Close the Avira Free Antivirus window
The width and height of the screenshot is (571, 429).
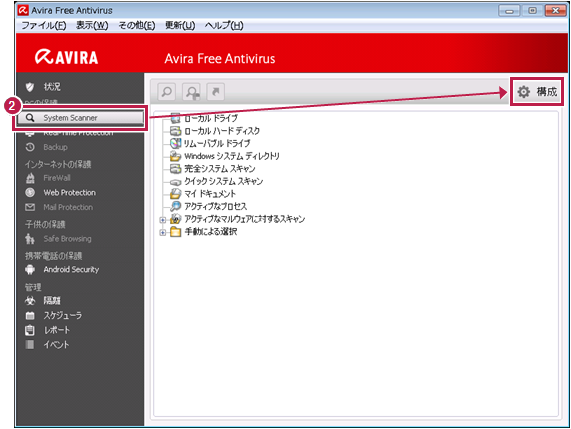tap(555, 11)
